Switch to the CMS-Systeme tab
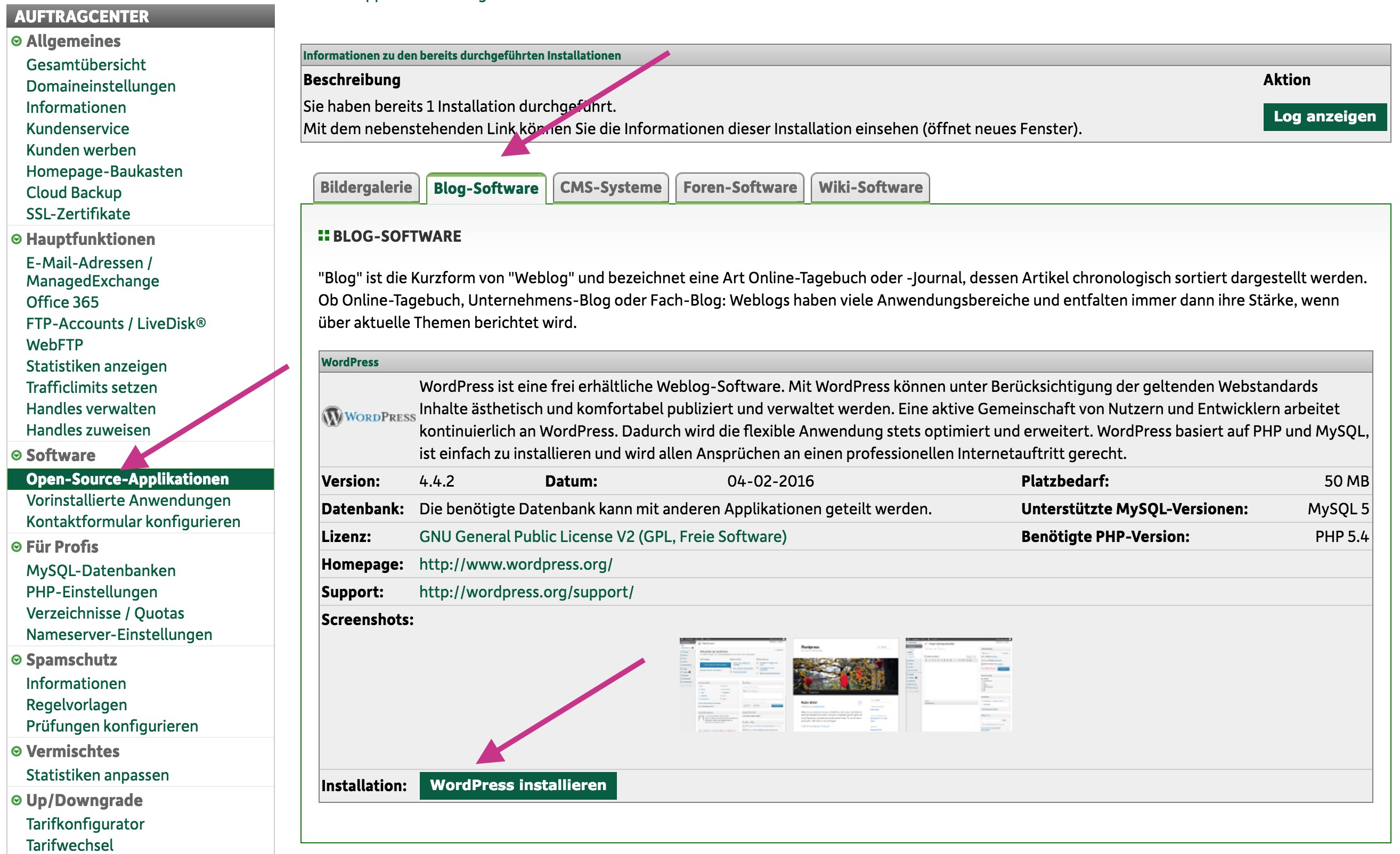This screenshot has height=854, width=1400. (611, 188)
